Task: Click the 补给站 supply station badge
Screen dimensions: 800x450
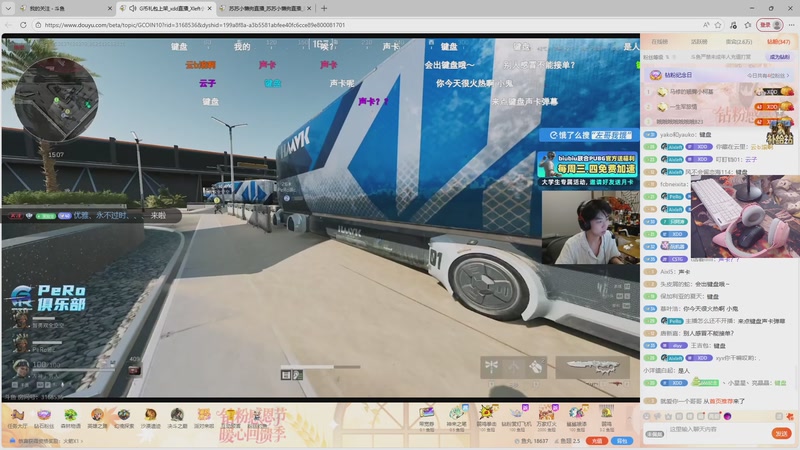Action: (x=779, y=133)
